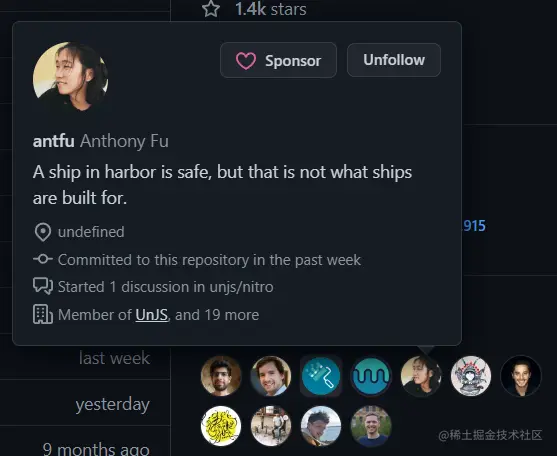Click the Sponsor heart button
This screenshot has height=456, width=557.
(x=278, y=60)
